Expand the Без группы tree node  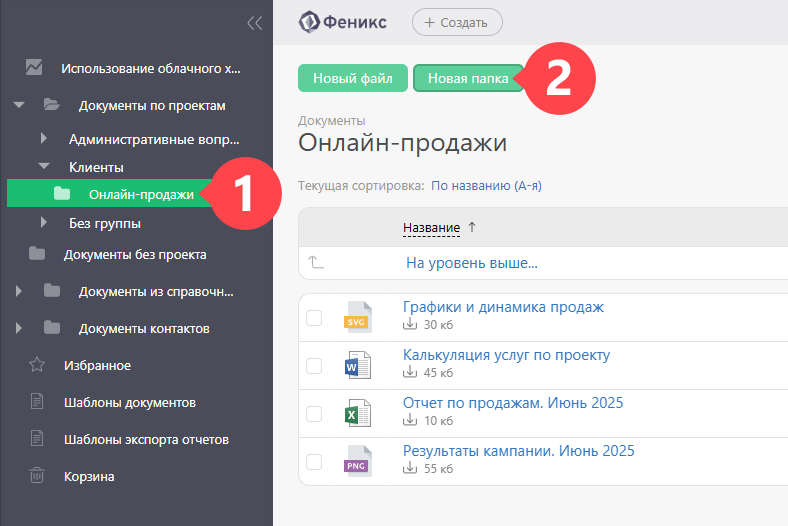click(x=44, y=222)
